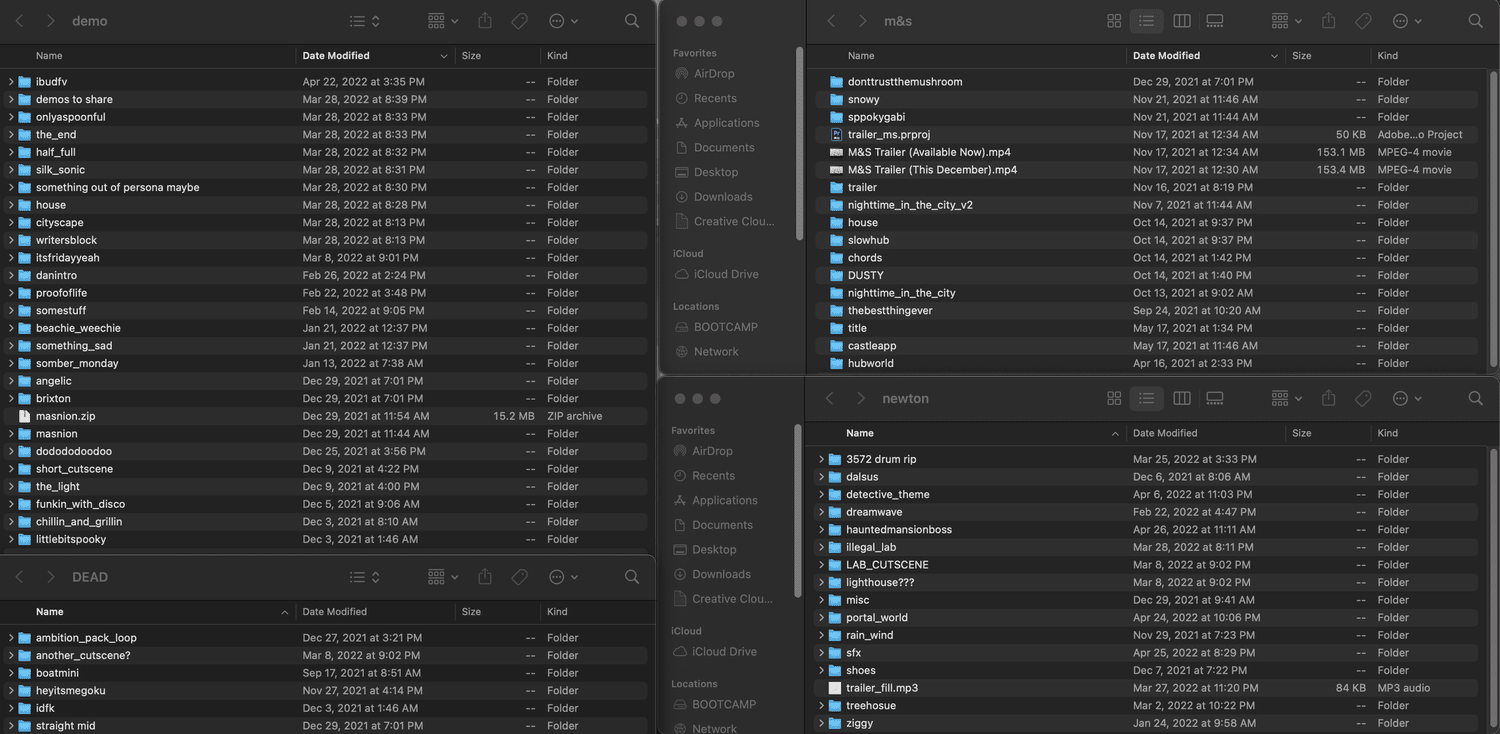
Task: Expand the hauntedmansionboss folder
Action: pos(821,530)
